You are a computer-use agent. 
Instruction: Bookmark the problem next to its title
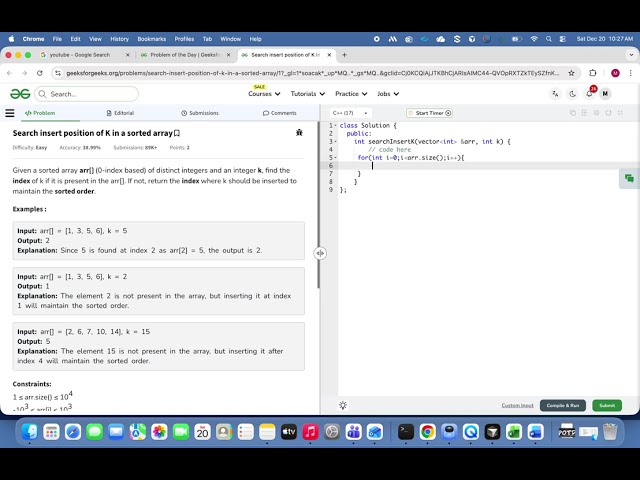click(177, 133)
